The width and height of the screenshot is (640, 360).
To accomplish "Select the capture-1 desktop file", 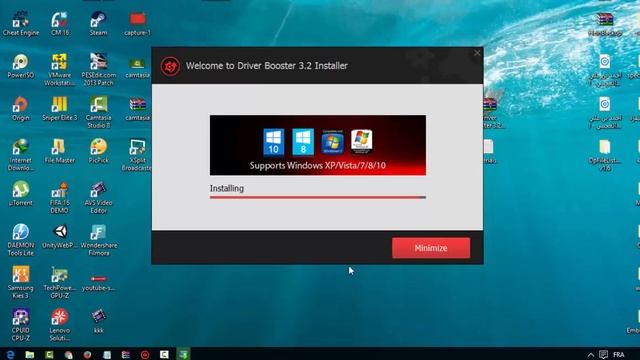I will (x=138, y=24).
